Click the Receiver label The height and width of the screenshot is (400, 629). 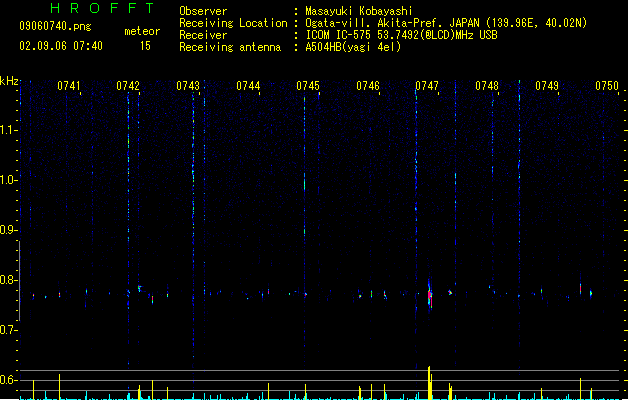click(x=203, y=35)
